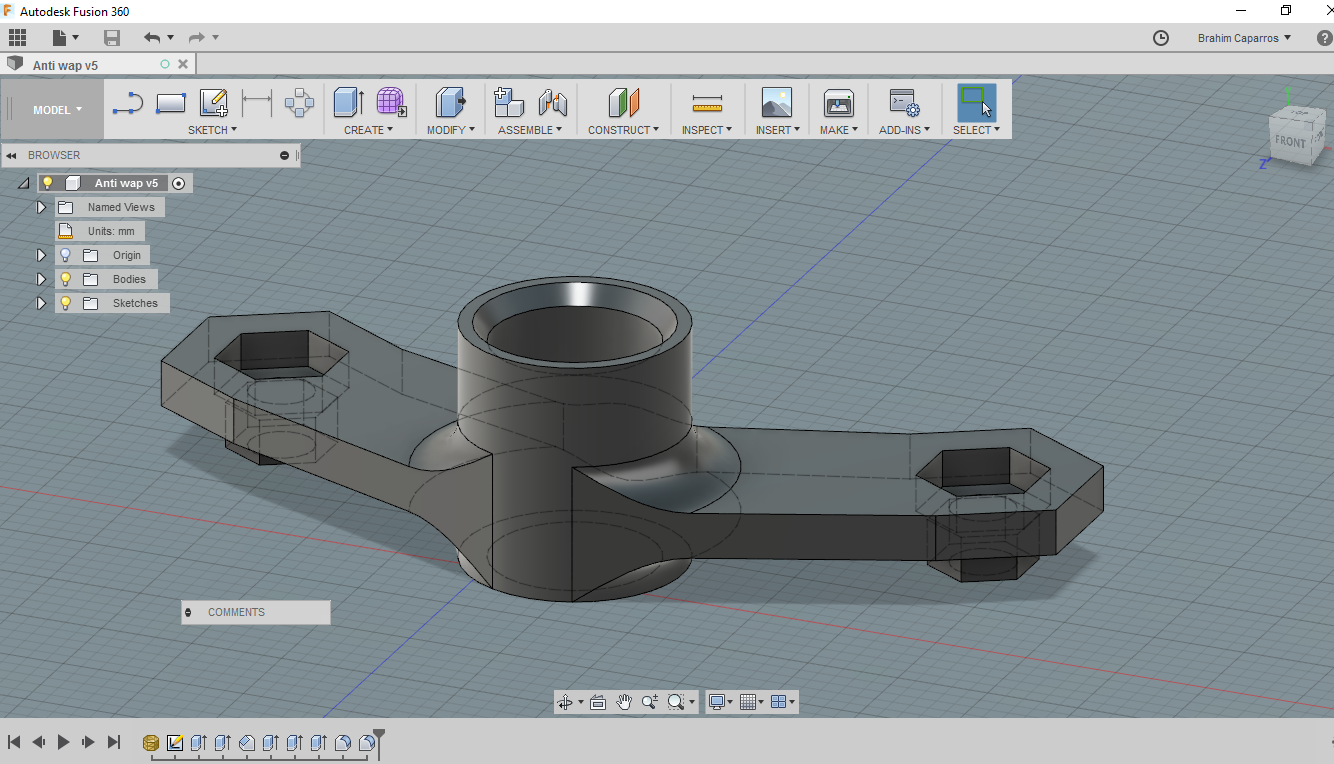The width and height of the screenshot is (1334, 764).
Task: Open the job status clock icon
Action: pyautogui.click(x=1161, y=38)
